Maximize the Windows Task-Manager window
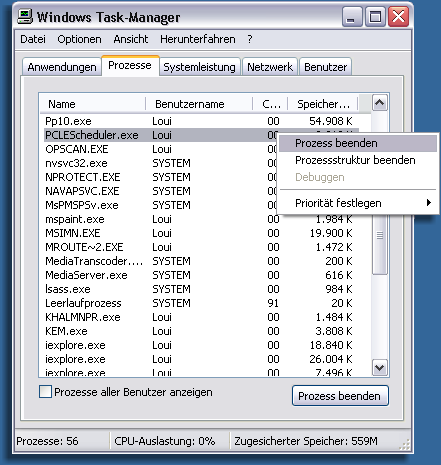 375,17
